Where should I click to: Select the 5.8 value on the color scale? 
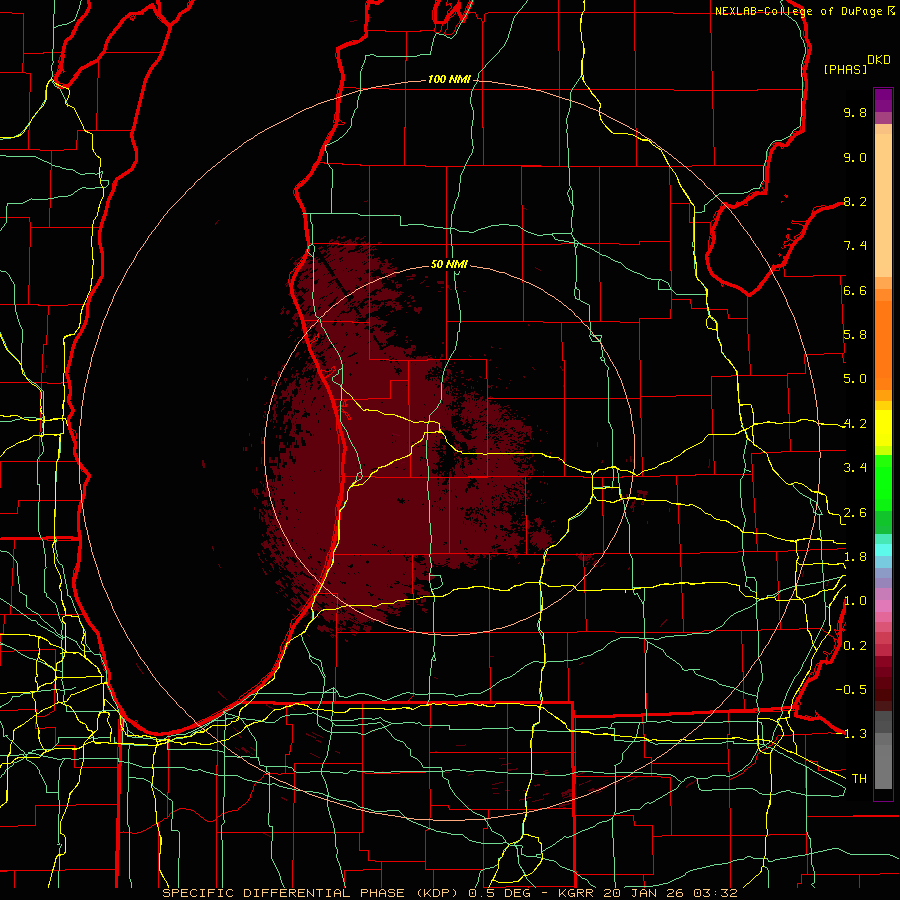[855, 335]
